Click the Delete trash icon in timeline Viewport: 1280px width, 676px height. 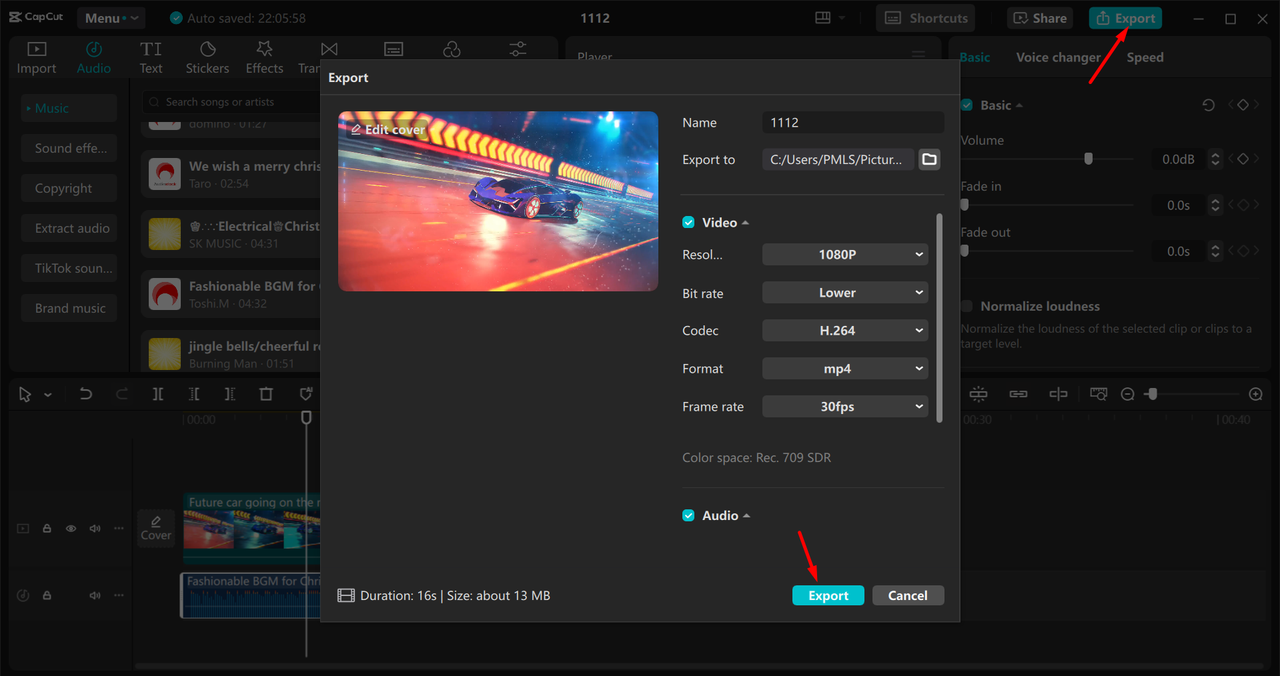[x=266, y=394]
